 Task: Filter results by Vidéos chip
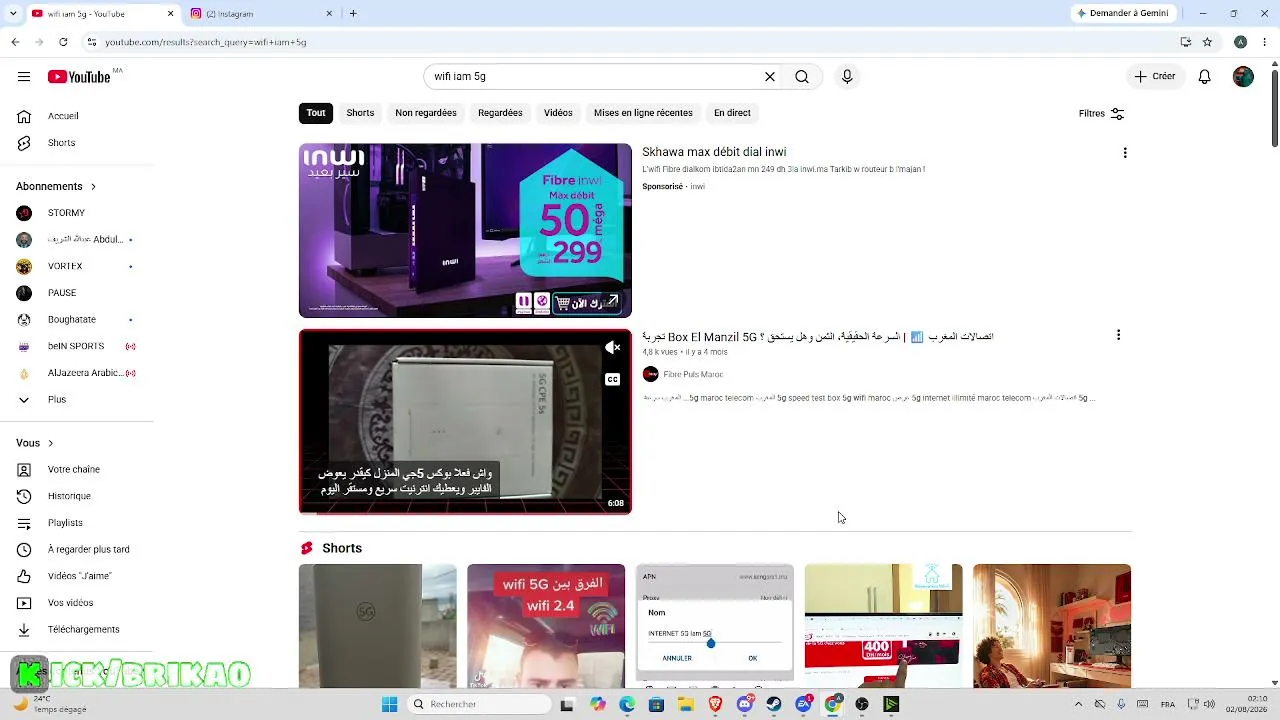[558, 113]
